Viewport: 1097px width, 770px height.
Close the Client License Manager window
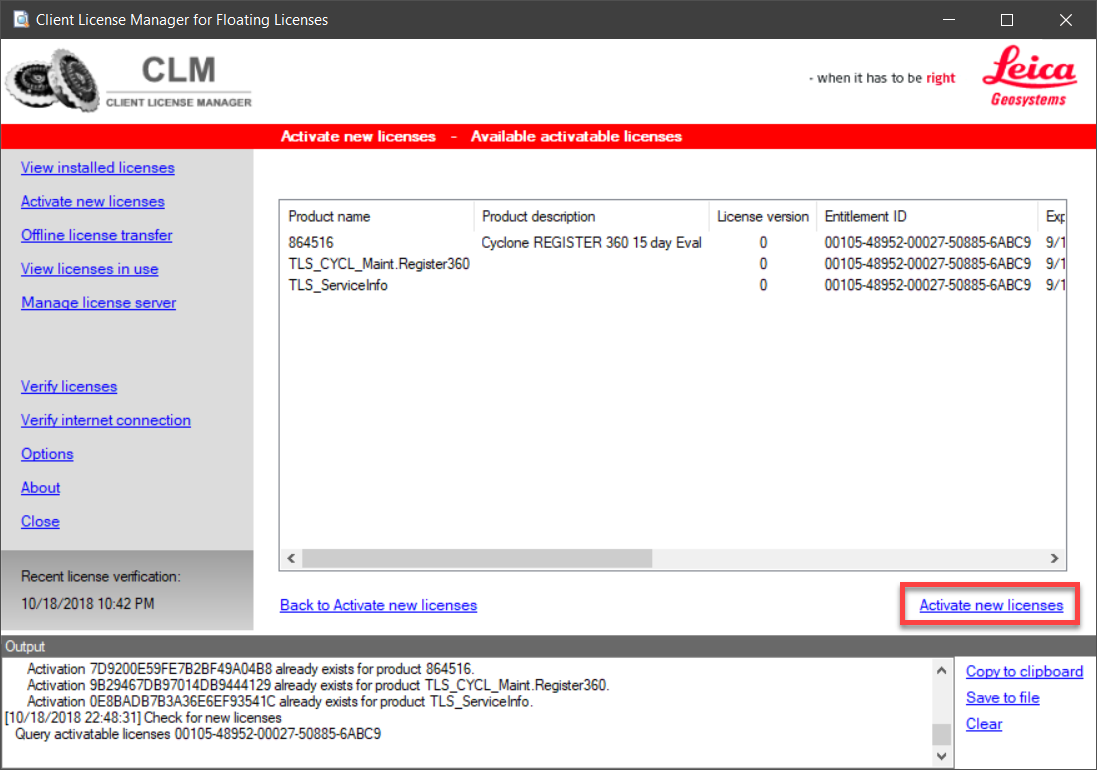1066,20
